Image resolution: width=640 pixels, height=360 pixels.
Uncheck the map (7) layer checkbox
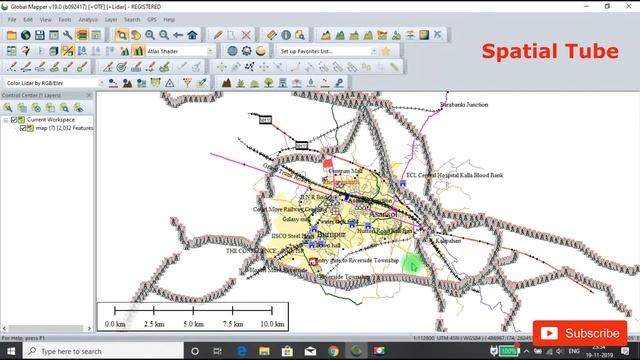[23, 128]
